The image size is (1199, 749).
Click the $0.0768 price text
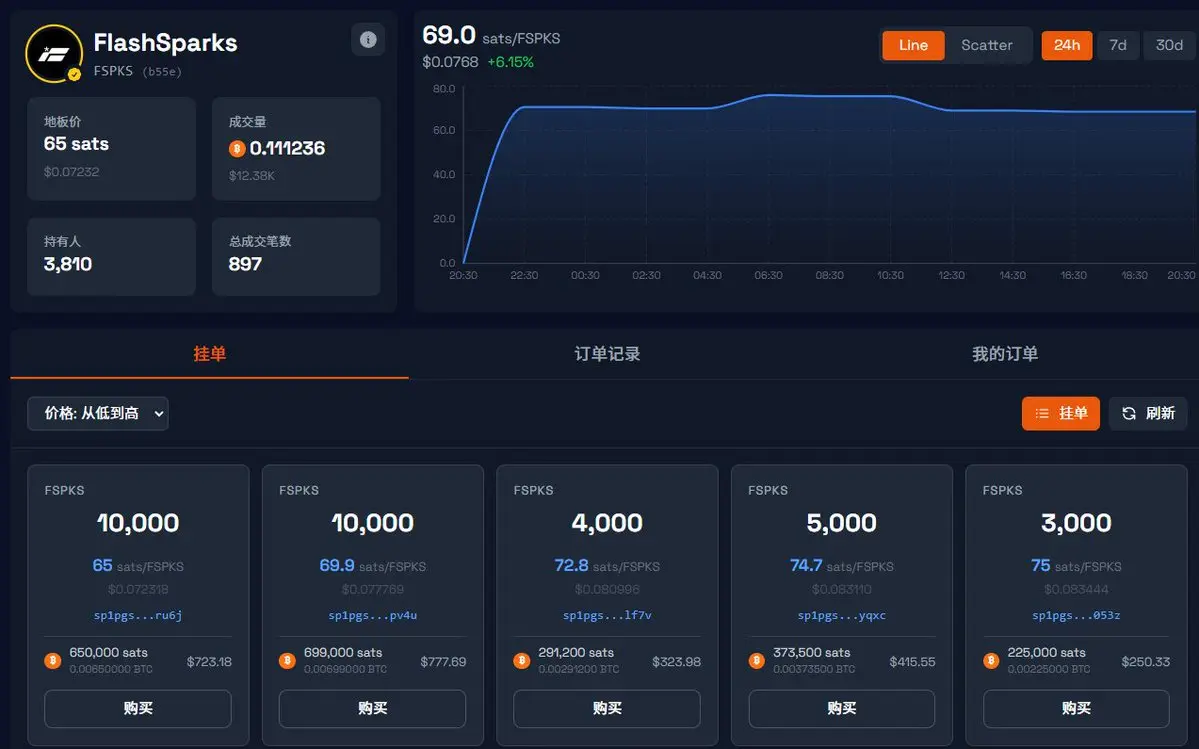pyautogui.click(x=450, y=62)
